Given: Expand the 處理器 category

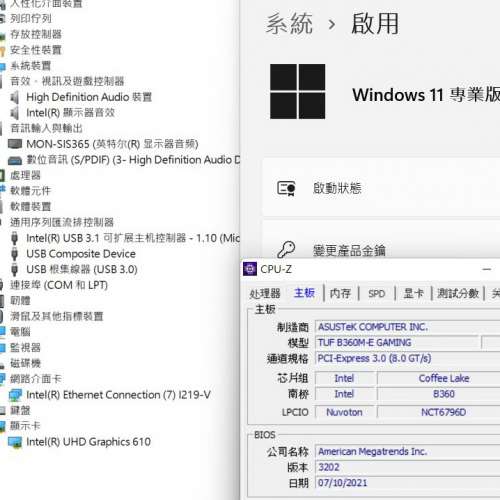Looking at the screenshot, I should point(25,175).
